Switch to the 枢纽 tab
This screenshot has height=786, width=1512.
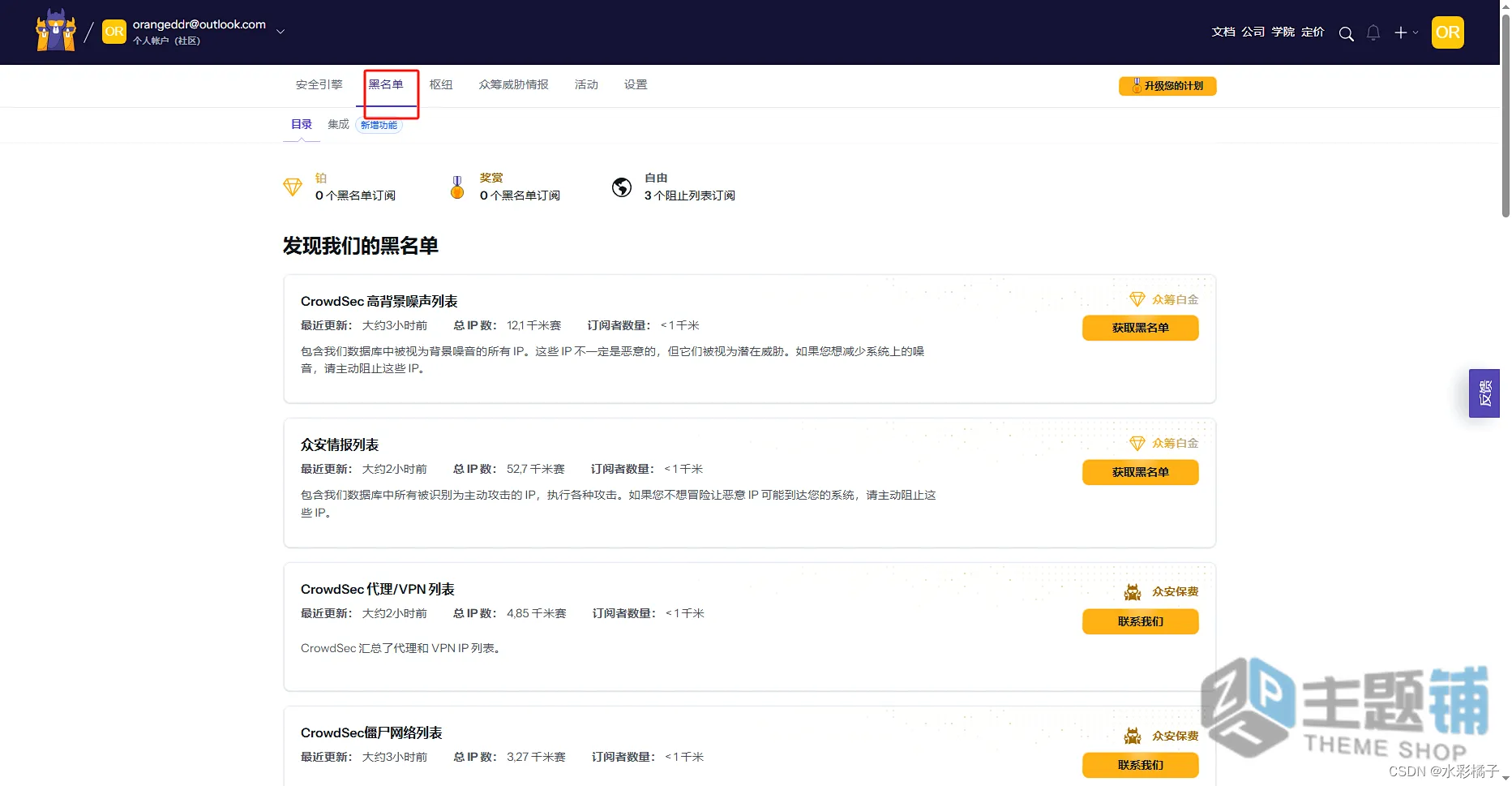pos(441,84)
